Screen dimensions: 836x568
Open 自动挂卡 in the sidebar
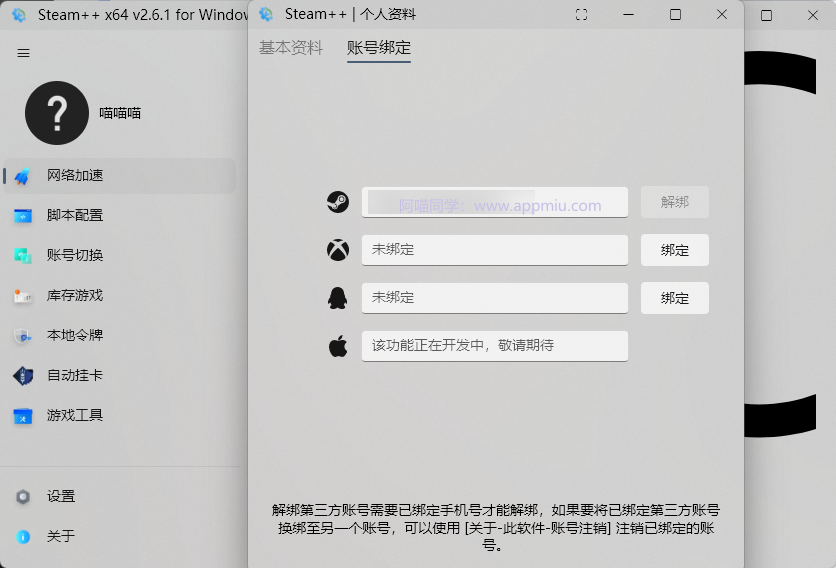click(119, 375)
